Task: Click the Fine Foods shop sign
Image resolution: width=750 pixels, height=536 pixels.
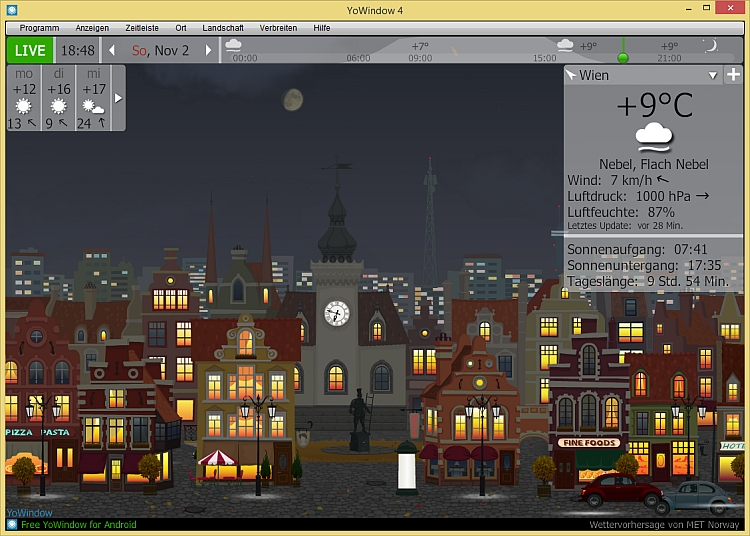Action: point(589,443)
